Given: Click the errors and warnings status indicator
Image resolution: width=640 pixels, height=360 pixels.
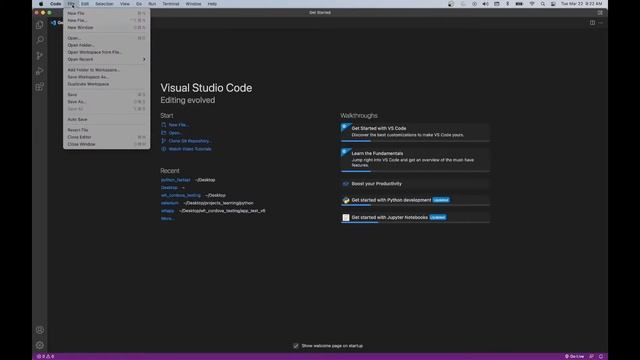Looking at the screenshot, I should click(45, 356).
